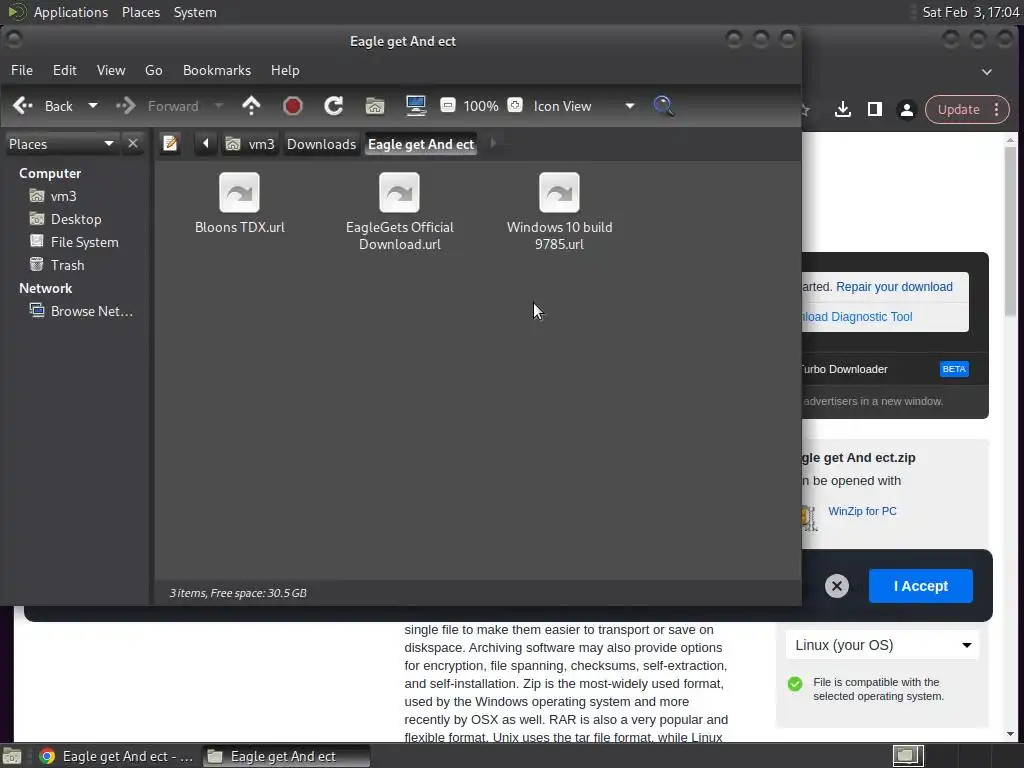Toggle the location text entry pencil icon
Image resolution: width=1024 pixels, height=768 pixels.
coord(170,143)
